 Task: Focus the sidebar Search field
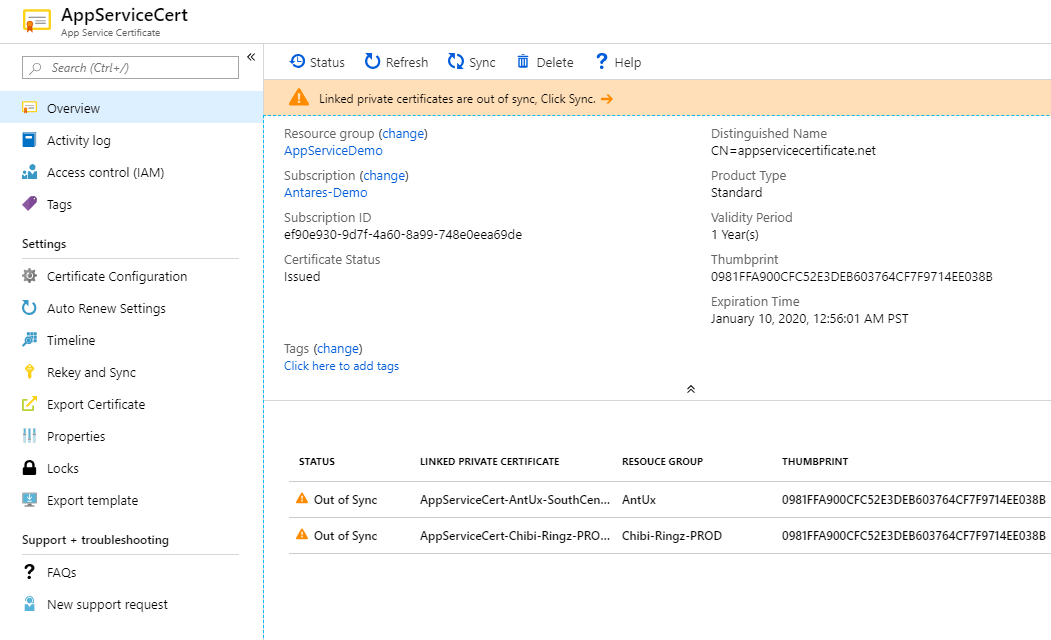point(131,67)
